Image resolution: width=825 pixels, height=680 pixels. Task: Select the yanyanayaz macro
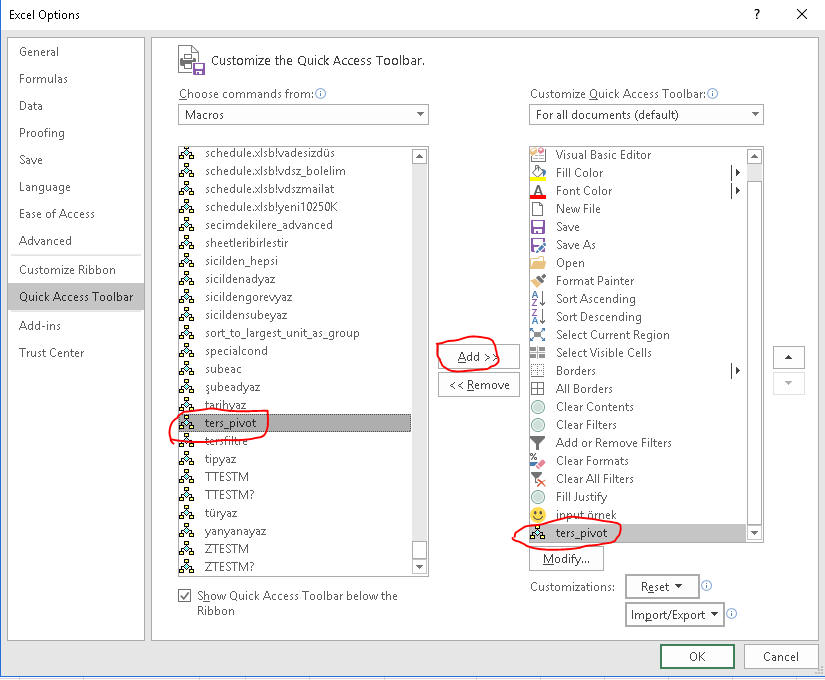click(x=295, y=531)
